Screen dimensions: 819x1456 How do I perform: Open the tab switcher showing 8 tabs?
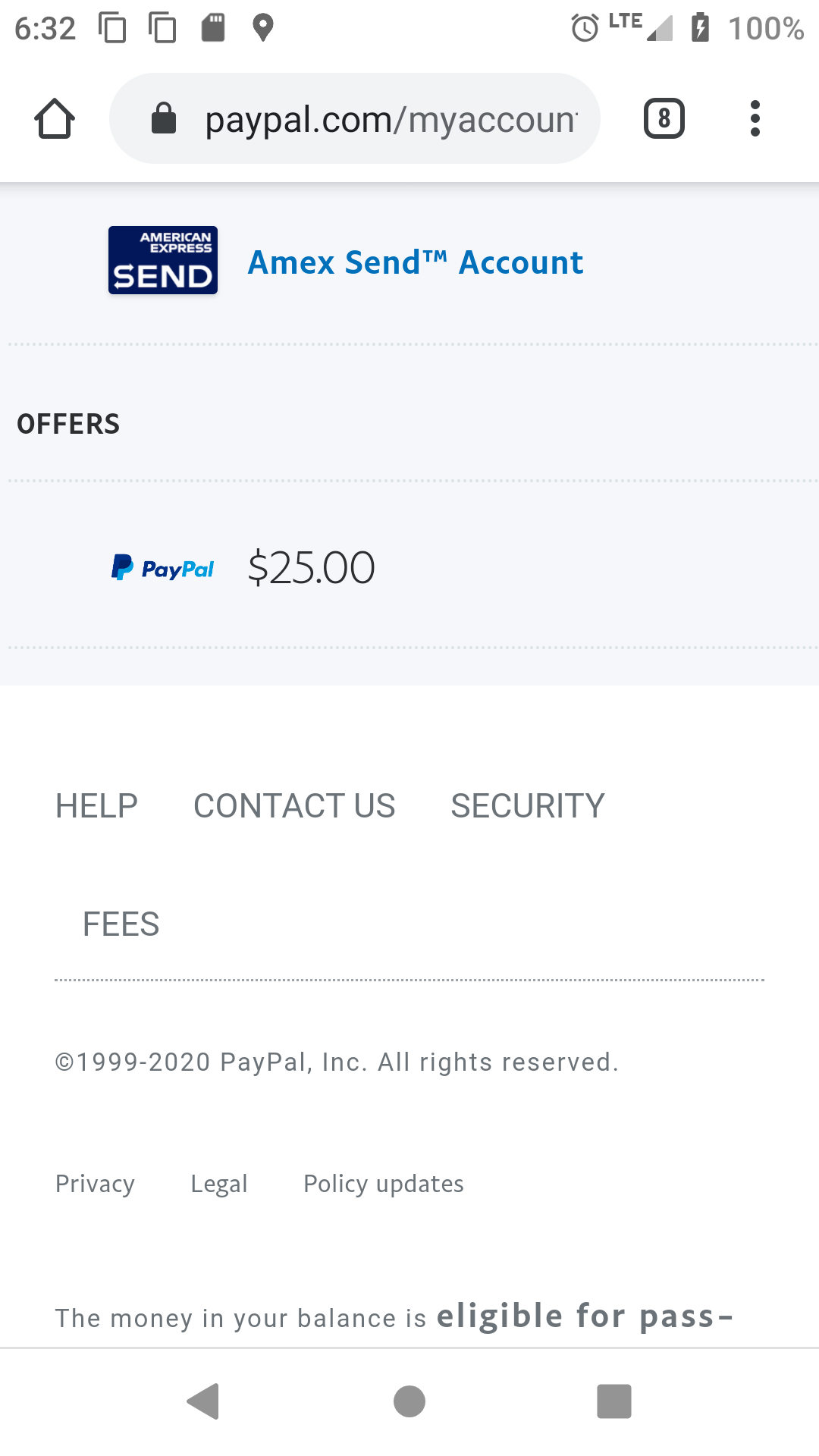pyautogui.click(x=664, y=118)
